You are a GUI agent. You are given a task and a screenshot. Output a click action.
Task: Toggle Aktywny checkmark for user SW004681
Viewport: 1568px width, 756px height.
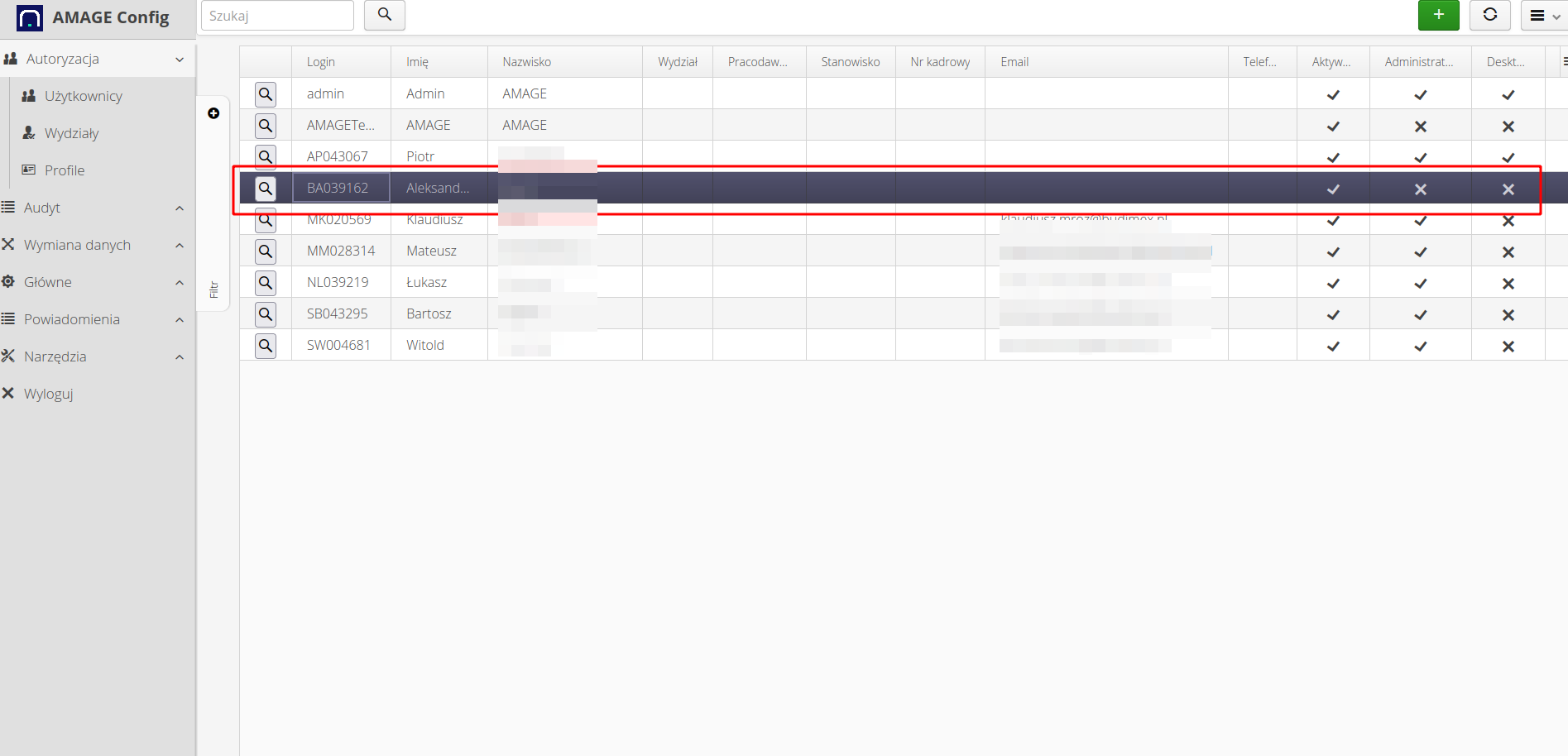click(x=1332, y=346)
